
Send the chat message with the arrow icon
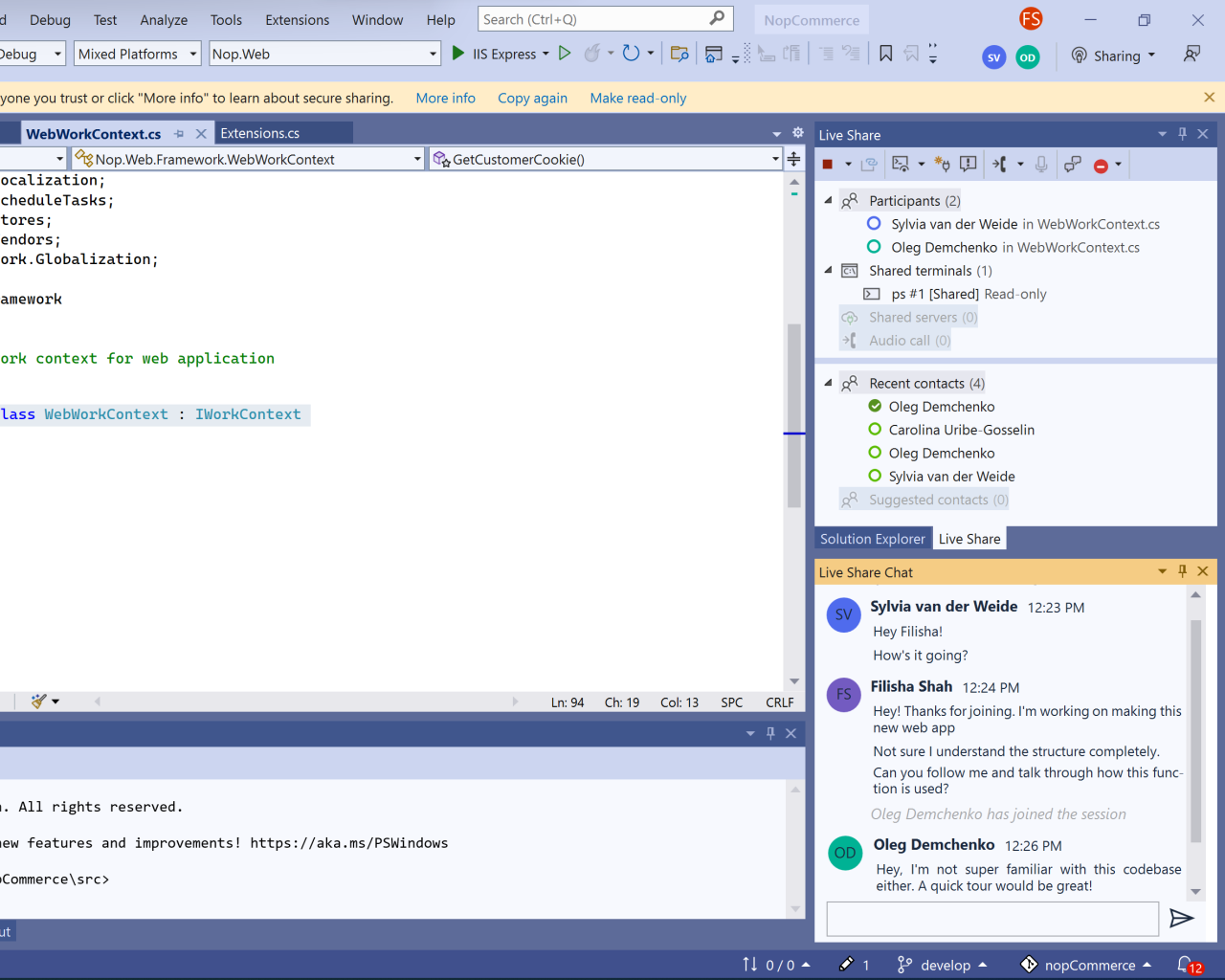point(1182,918)
